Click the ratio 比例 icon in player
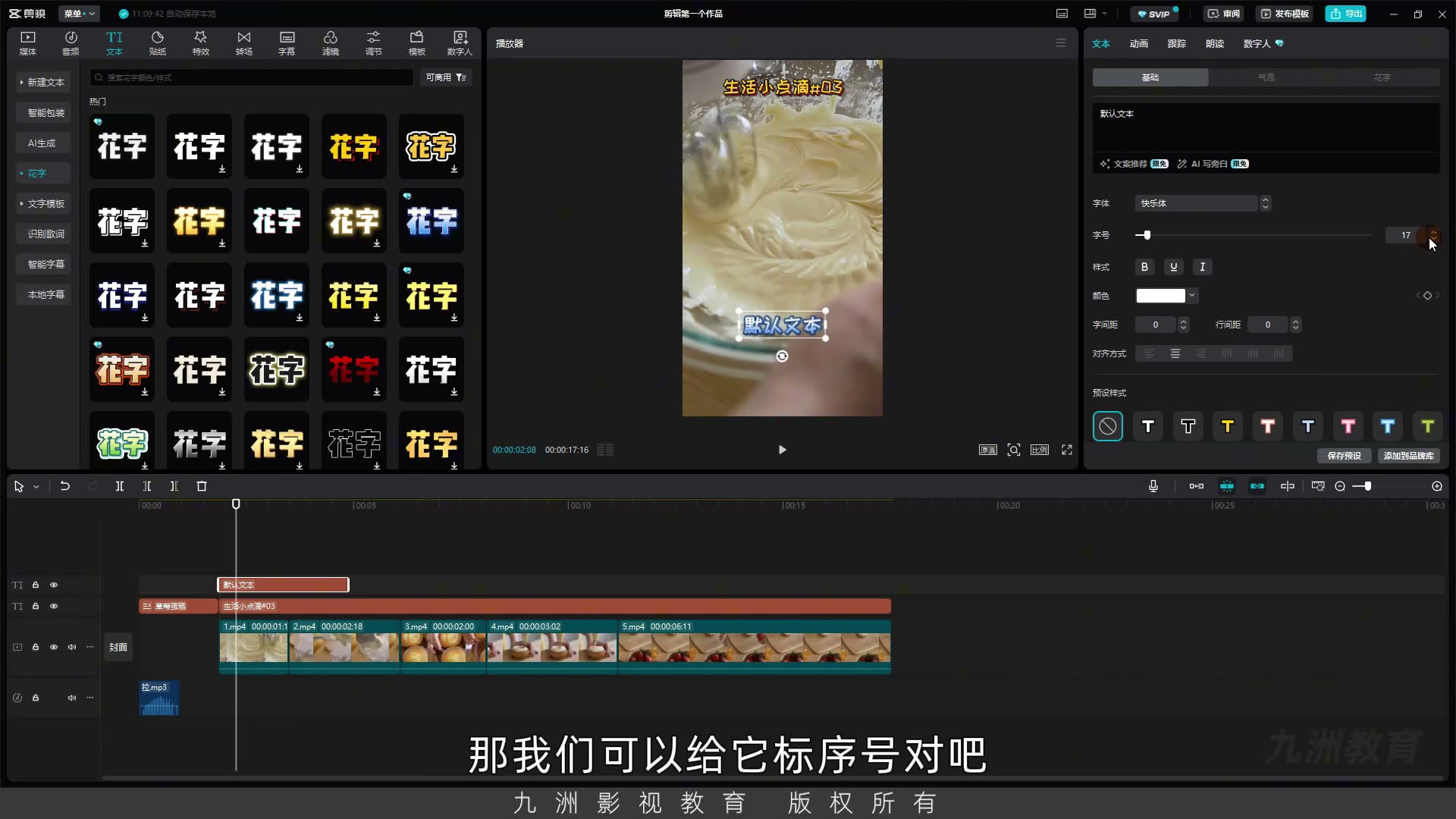Viewport: 1456px width, 819px height. point(1040,450)
